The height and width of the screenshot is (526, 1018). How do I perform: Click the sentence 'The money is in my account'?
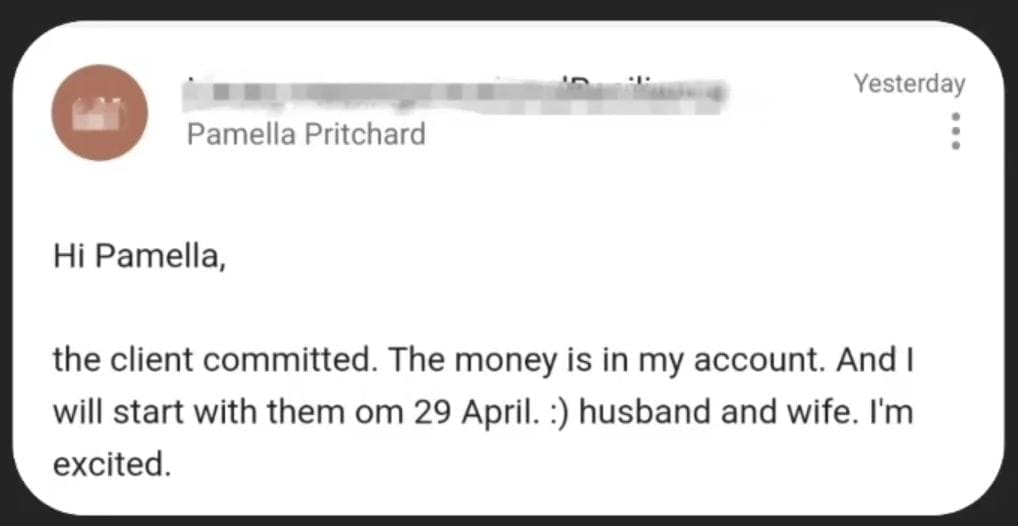pos(605,359)
